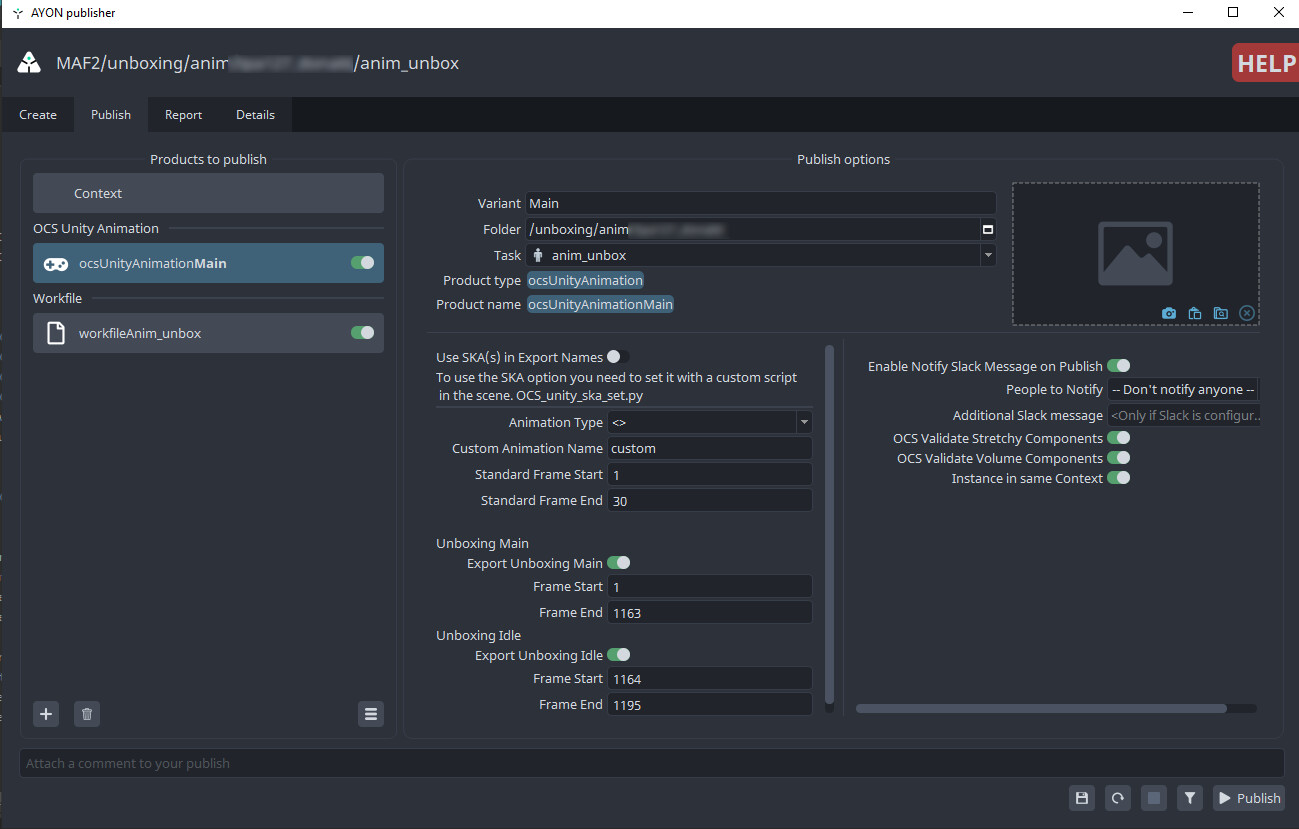
Task: Click the funnel validate icon
Action: pos(1190,798)
